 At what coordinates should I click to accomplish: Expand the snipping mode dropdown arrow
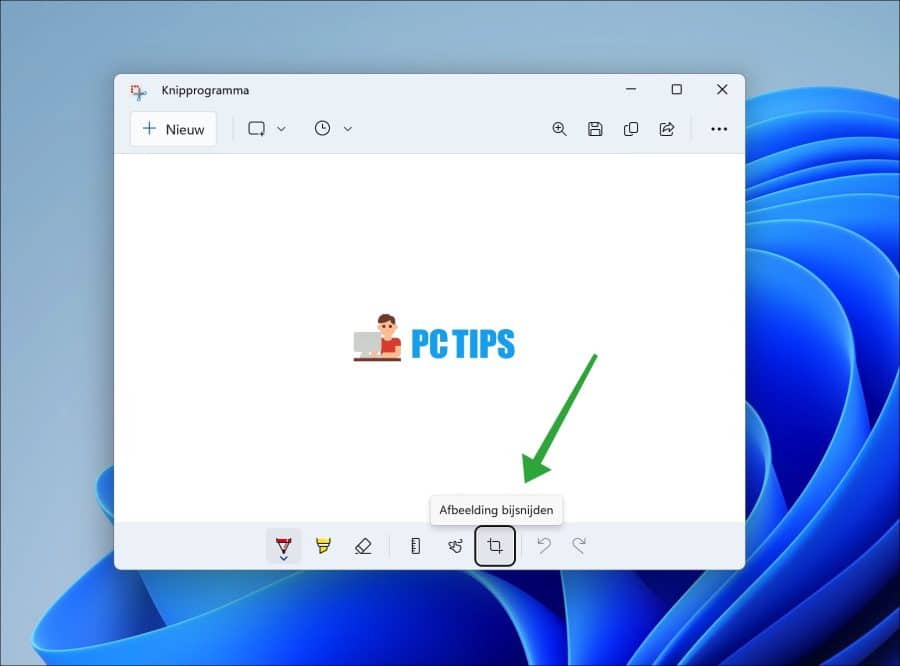[281, 129]
